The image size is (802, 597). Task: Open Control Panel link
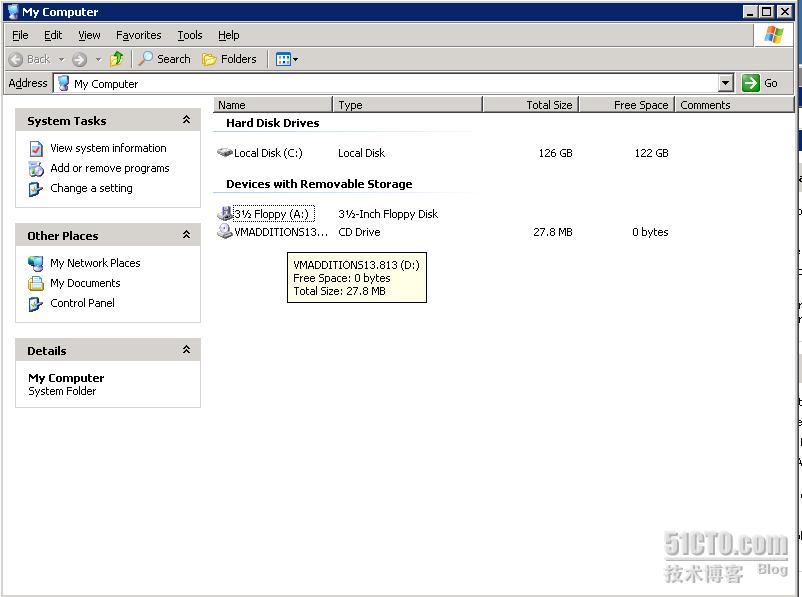coord(82,303)
